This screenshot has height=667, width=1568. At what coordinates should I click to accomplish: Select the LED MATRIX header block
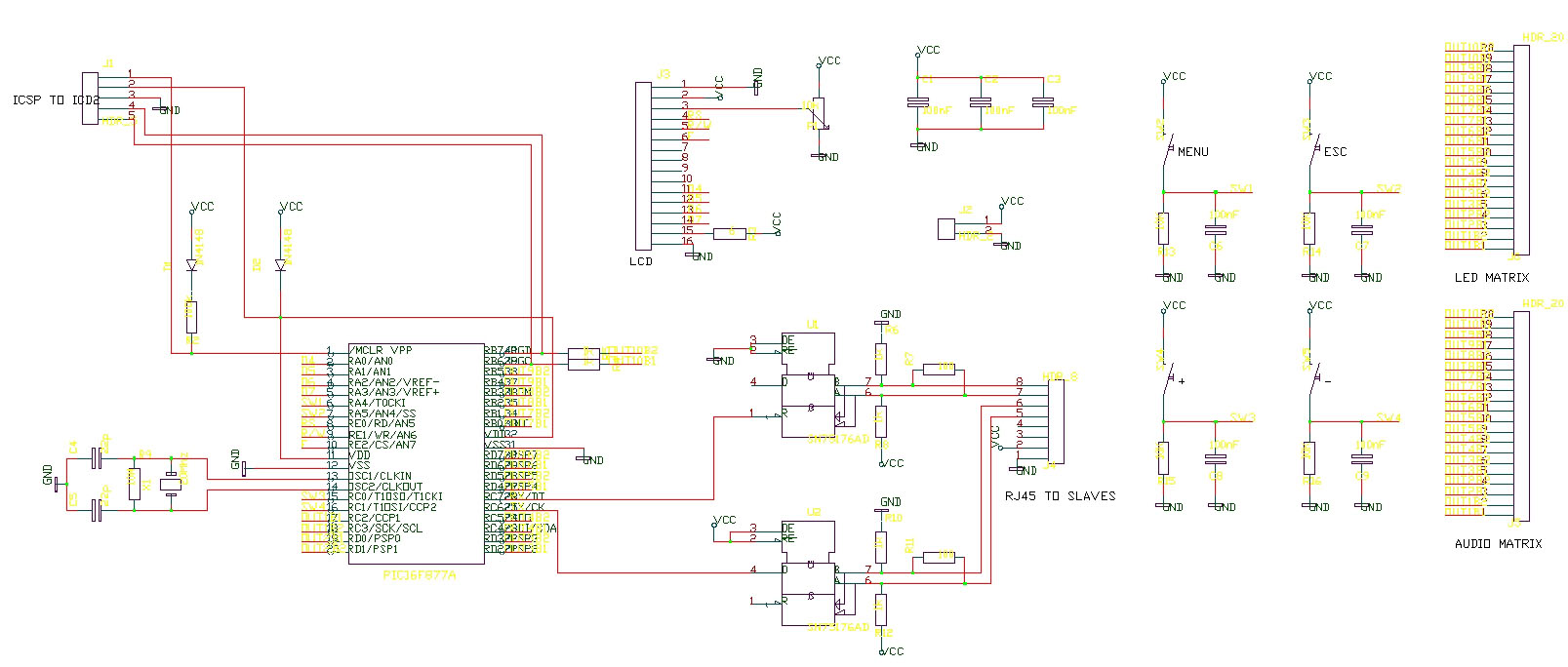click(x=1521, y=149)
